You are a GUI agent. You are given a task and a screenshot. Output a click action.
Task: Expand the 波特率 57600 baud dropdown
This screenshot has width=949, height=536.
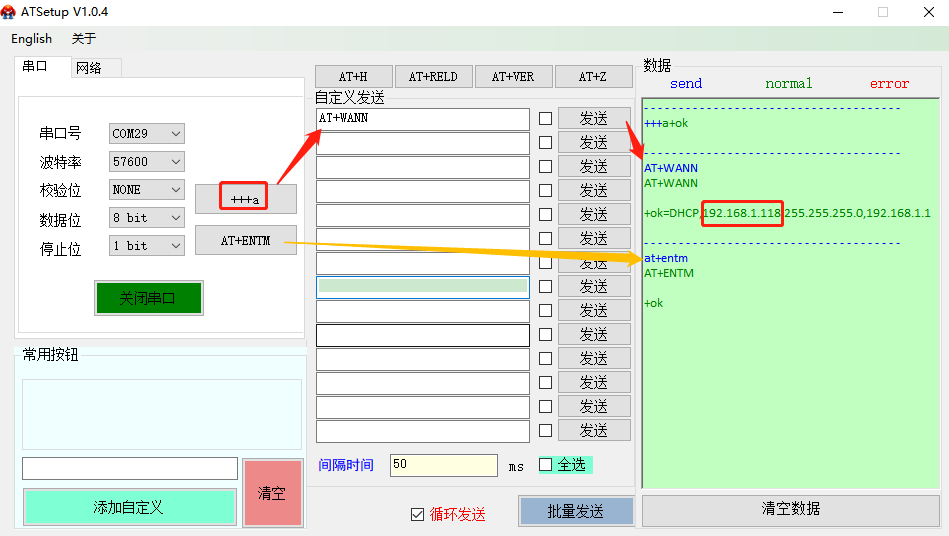pyautogui.click(x=147, y=162)
